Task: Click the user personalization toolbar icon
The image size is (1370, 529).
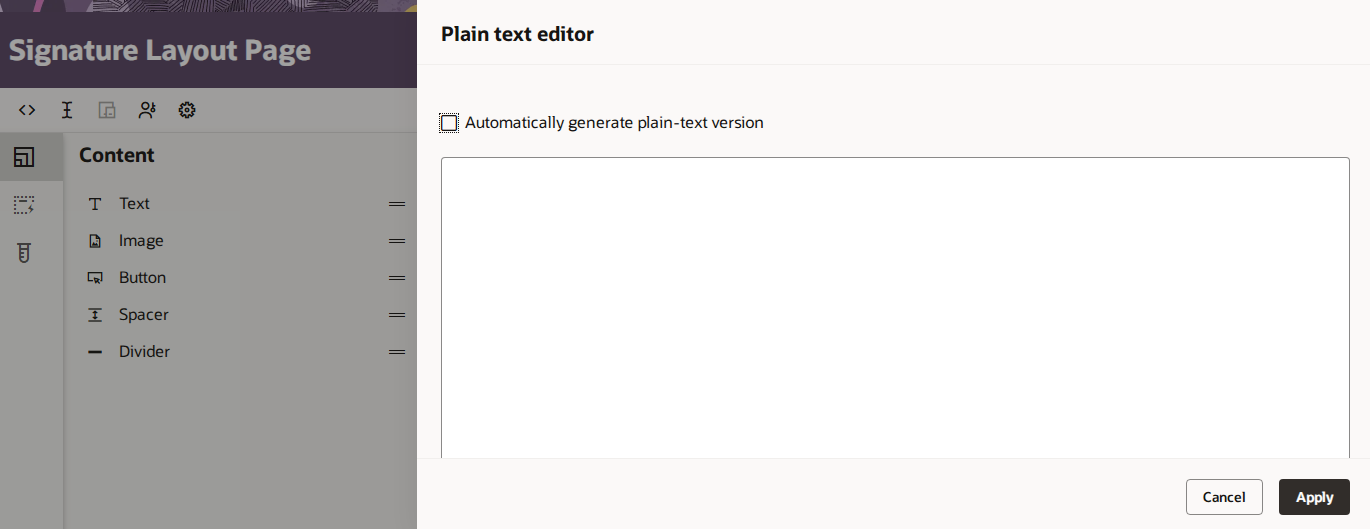Action: [147, 110]
